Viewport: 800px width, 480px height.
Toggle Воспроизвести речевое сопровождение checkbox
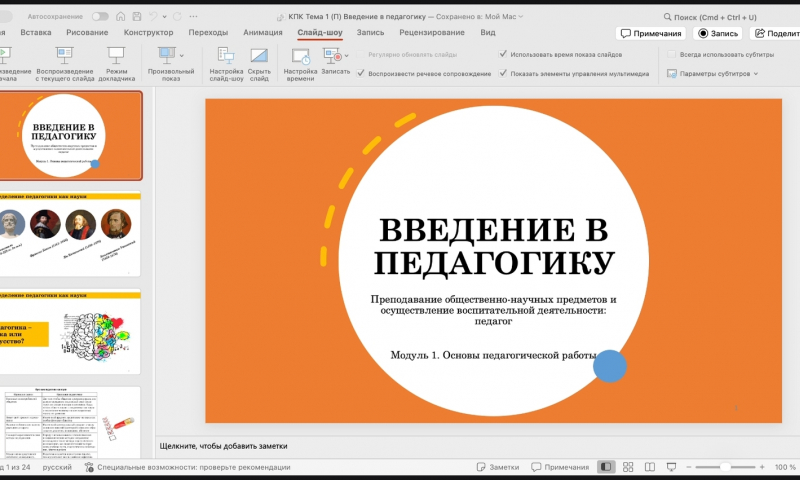coord(361,73)
